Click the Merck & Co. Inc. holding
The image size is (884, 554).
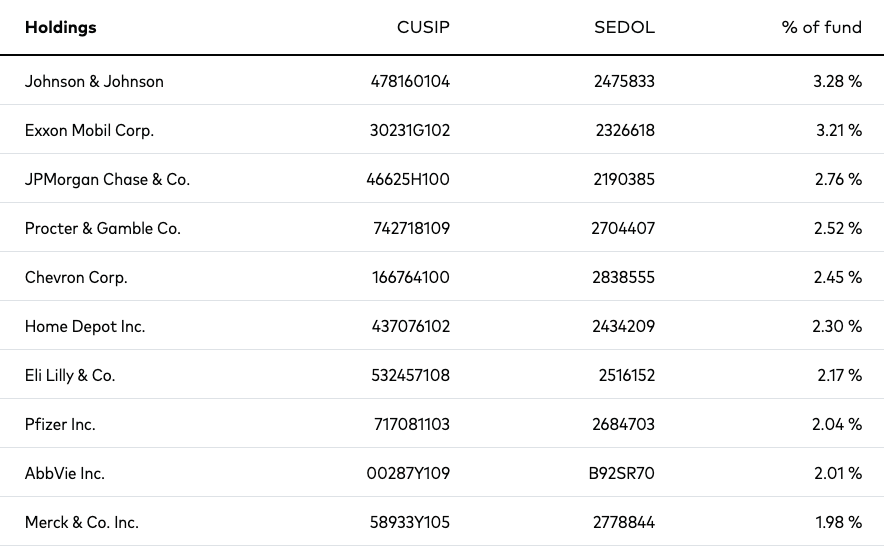point(82,522)
